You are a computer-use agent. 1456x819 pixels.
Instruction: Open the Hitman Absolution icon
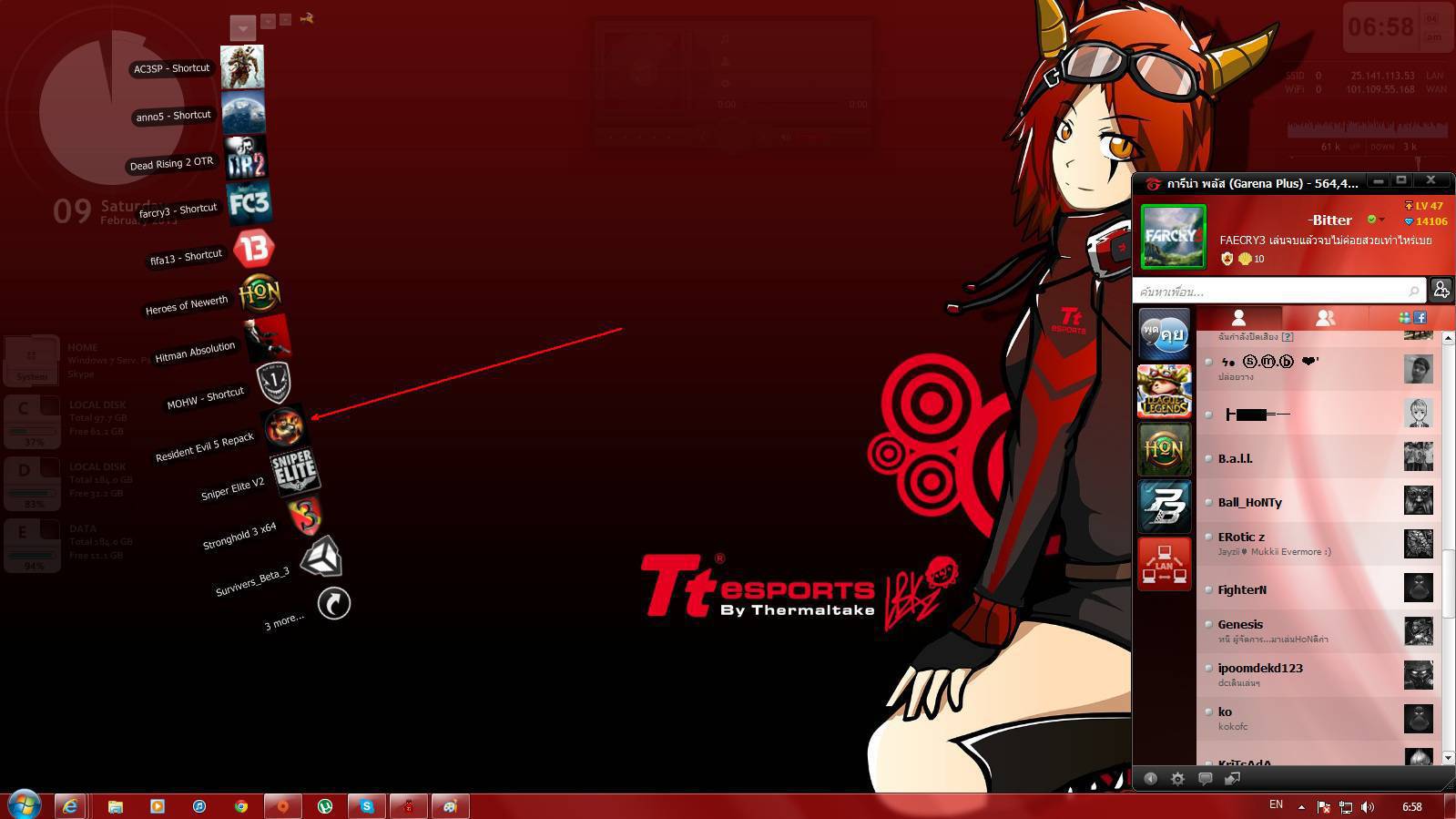tap(267, 337)
